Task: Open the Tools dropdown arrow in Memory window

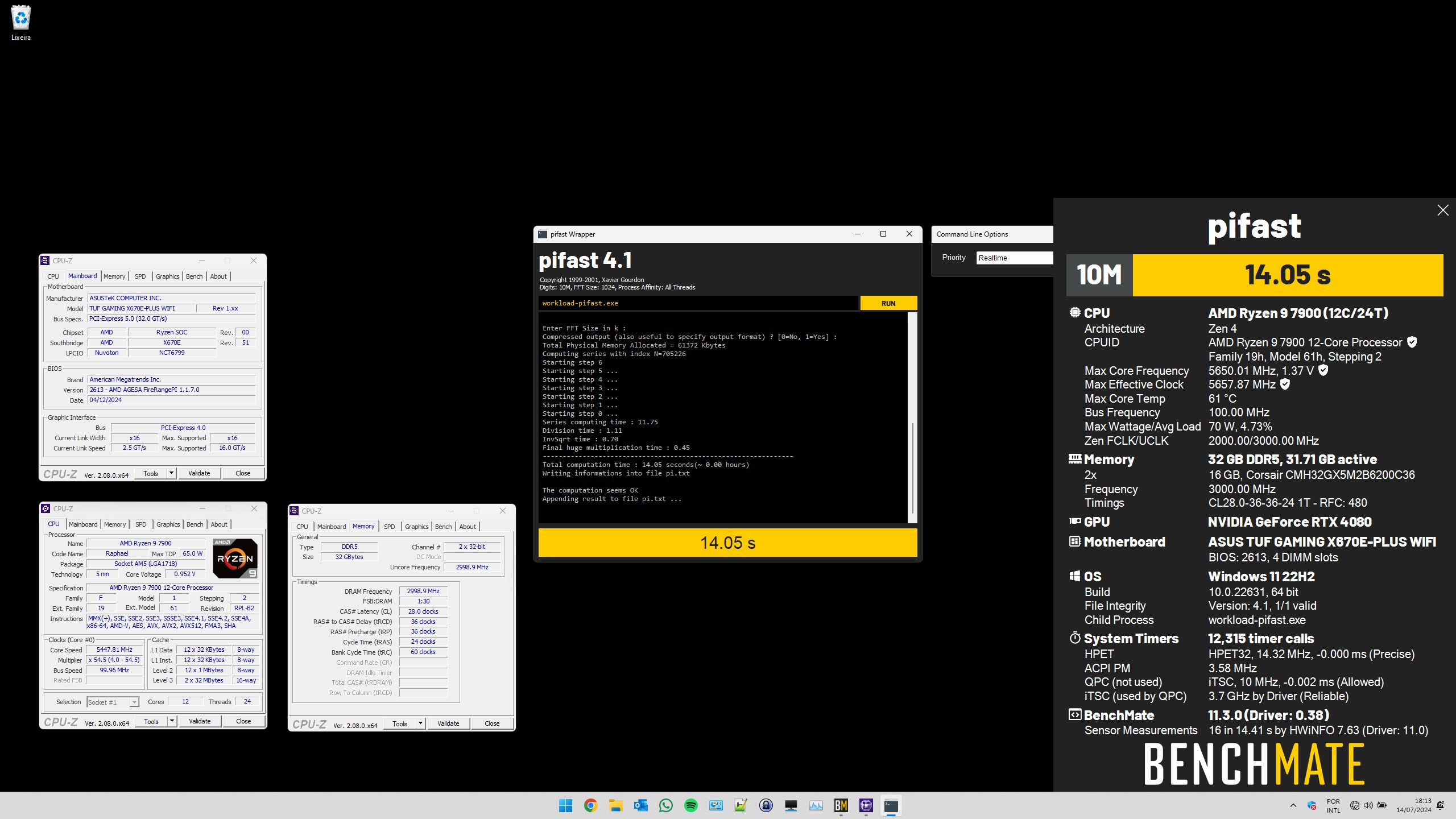Action: click(x=420, y=723)
